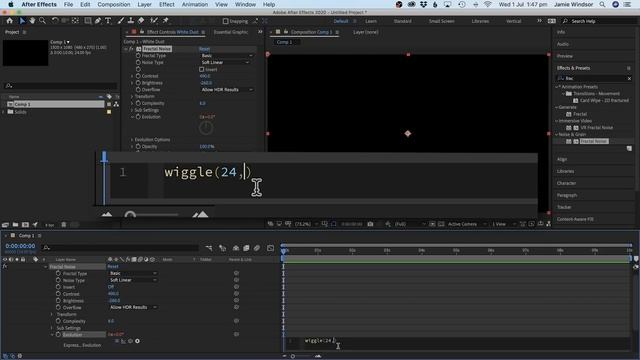
Task: Click Reset link for Fractal Noise effect
Action: click(x=204, y=49)
